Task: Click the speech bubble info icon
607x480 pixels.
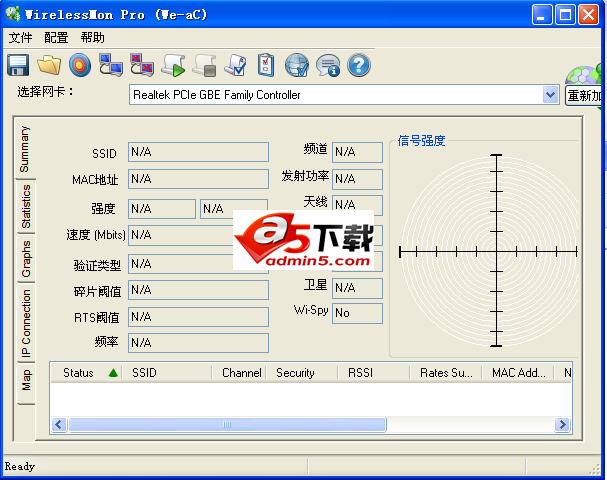Action: (328, 66)
